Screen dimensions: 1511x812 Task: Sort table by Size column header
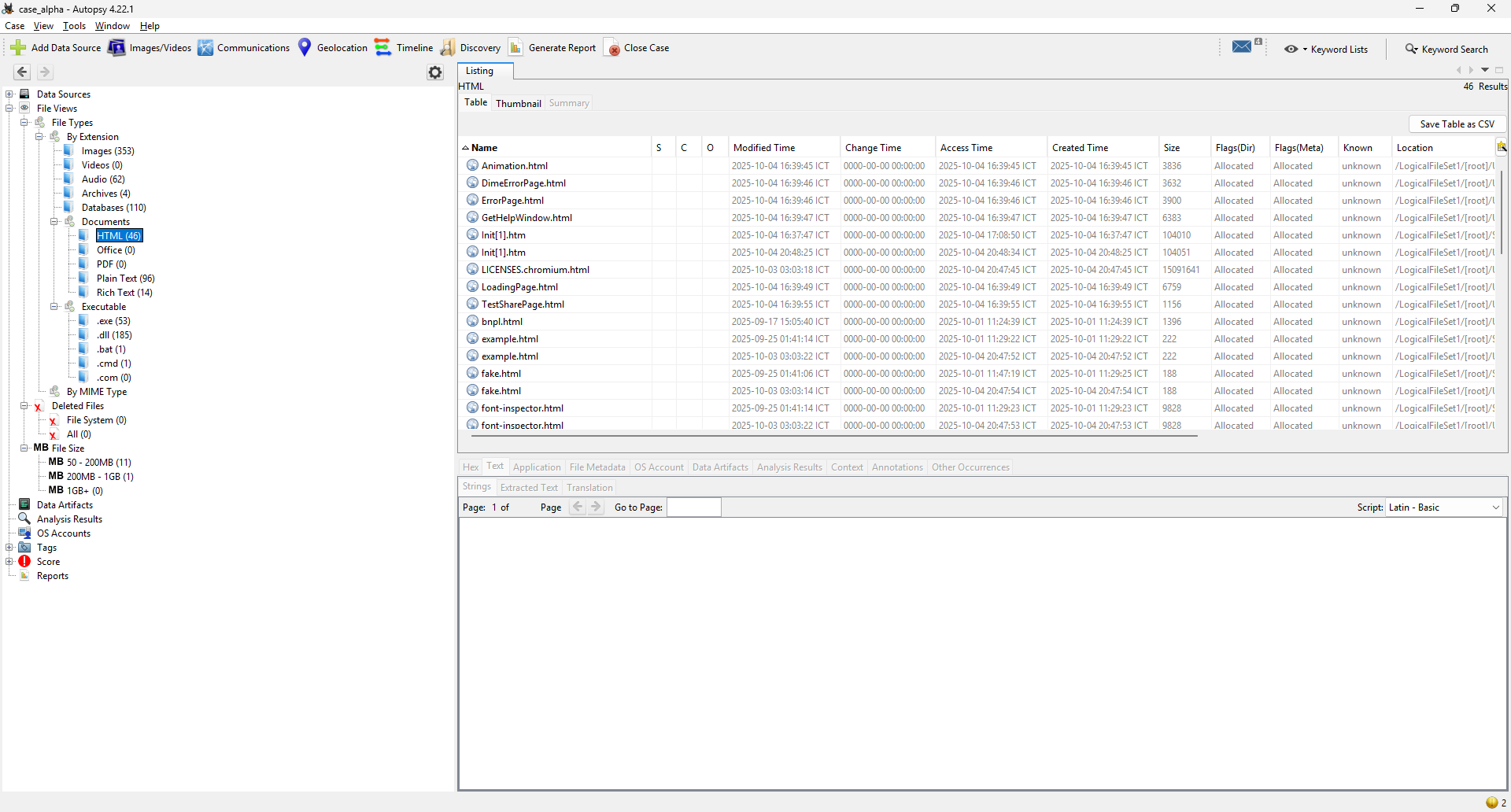pos(1184,147)
